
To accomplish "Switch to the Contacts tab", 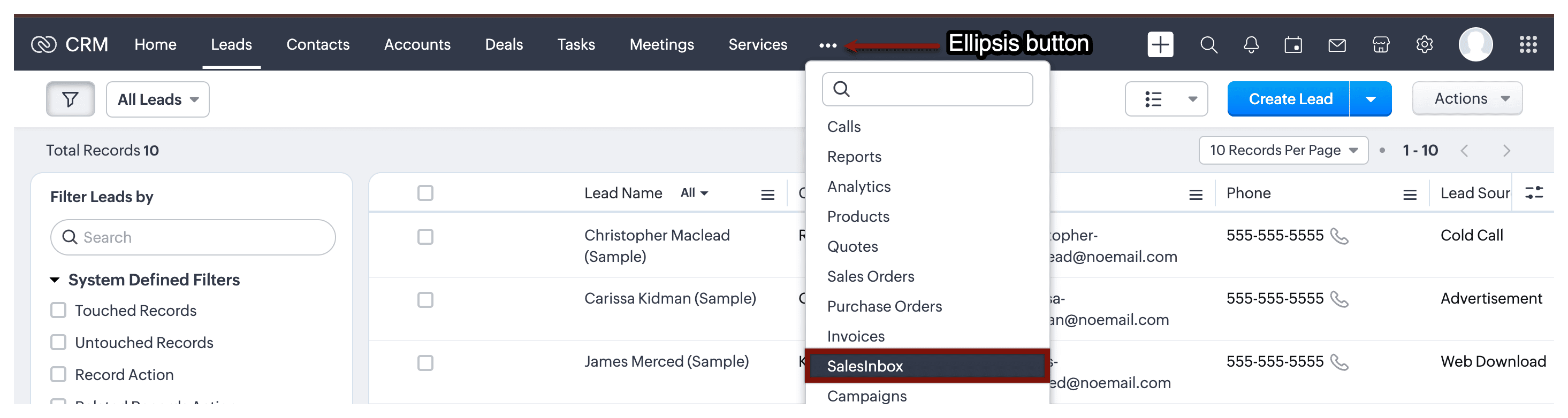I will pos(318,44).
